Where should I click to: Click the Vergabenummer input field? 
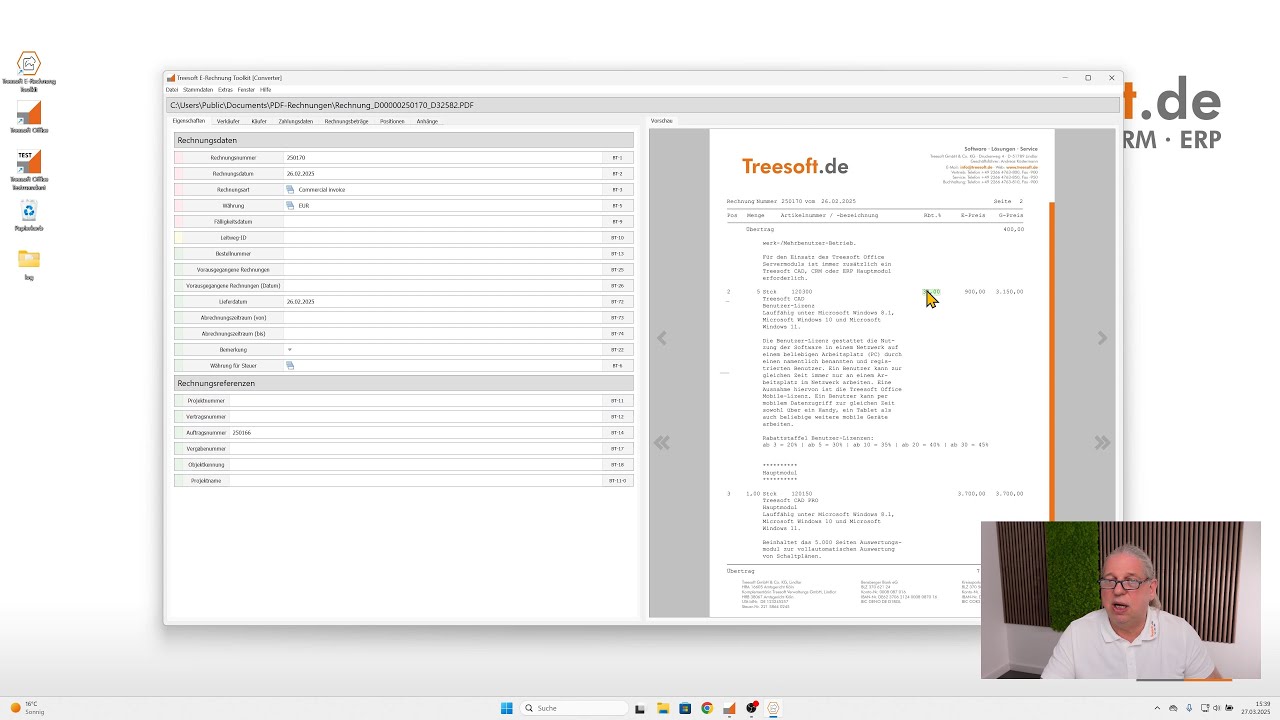(x=417, y=448)
